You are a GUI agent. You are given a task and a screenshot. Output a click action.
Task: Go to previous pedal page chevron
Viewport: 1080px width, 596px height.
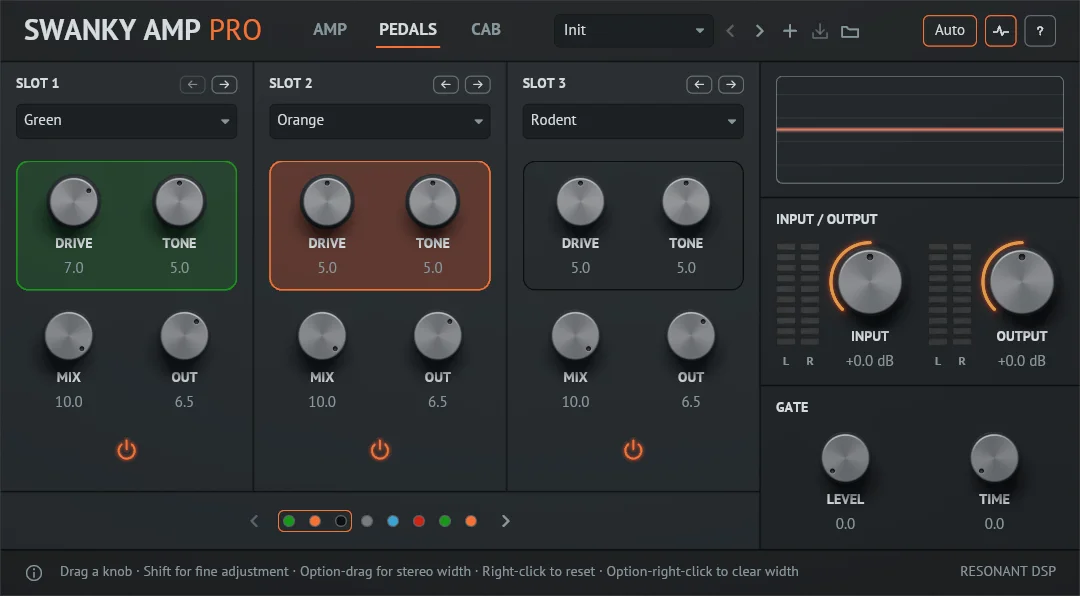coord(254,521)
